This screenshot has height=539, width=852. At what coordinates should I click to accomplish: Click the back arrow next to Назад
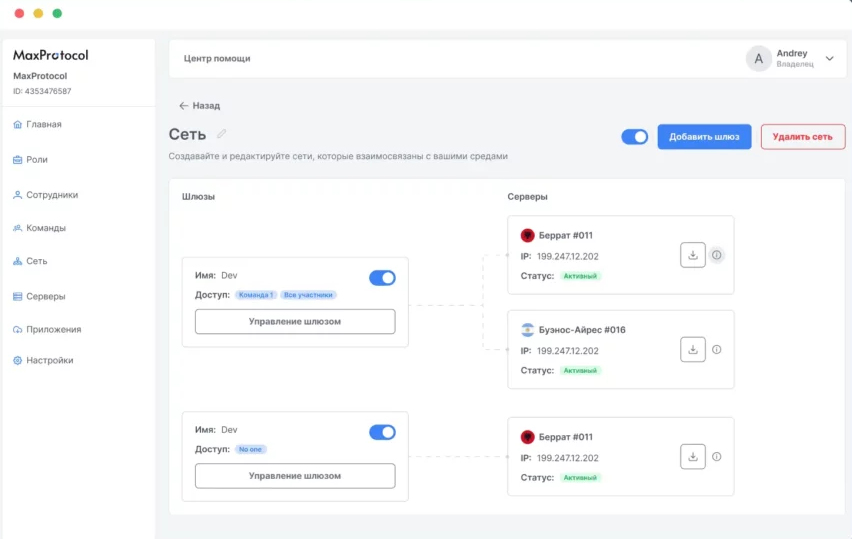(184, 105)
